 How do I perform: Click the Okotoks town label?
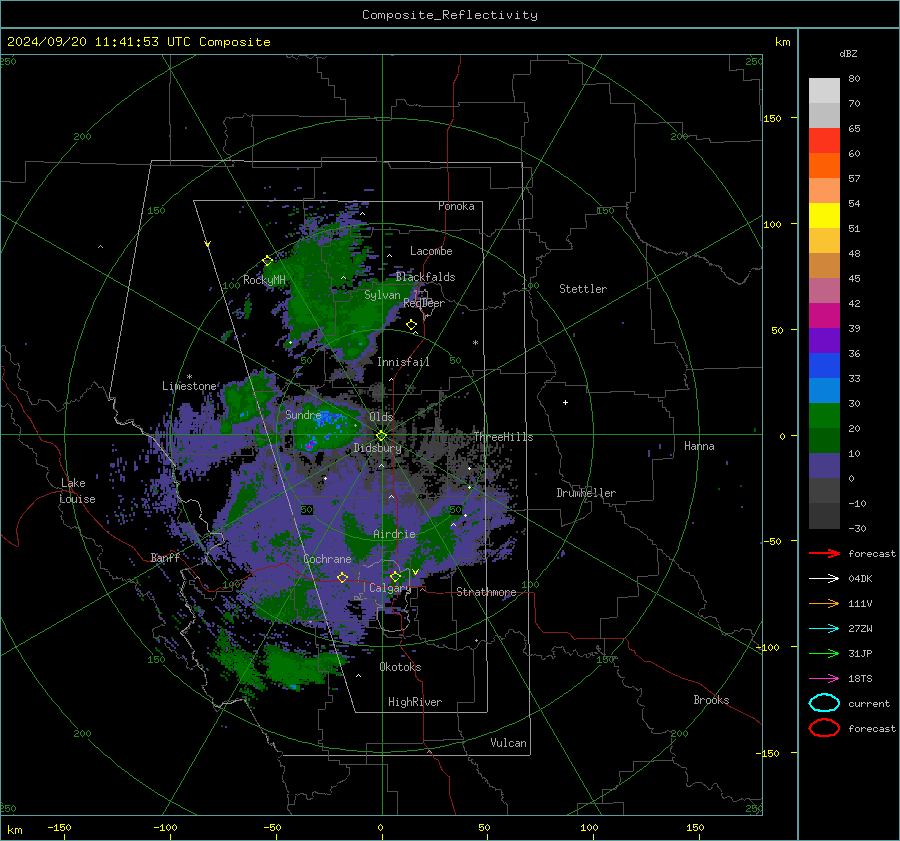point(400,667)
